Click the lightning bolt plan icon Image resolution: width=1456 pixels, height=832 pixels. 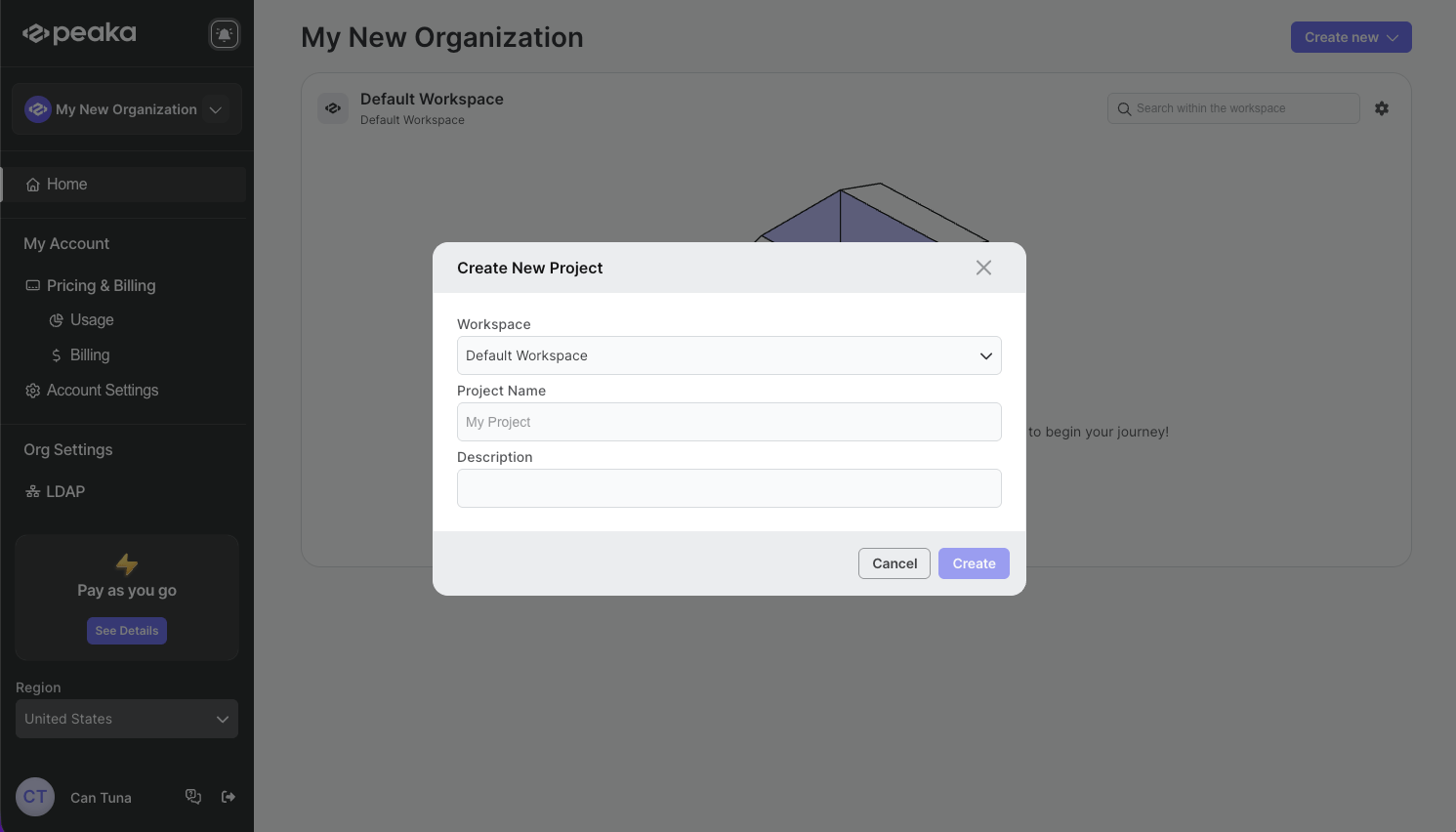127,564
